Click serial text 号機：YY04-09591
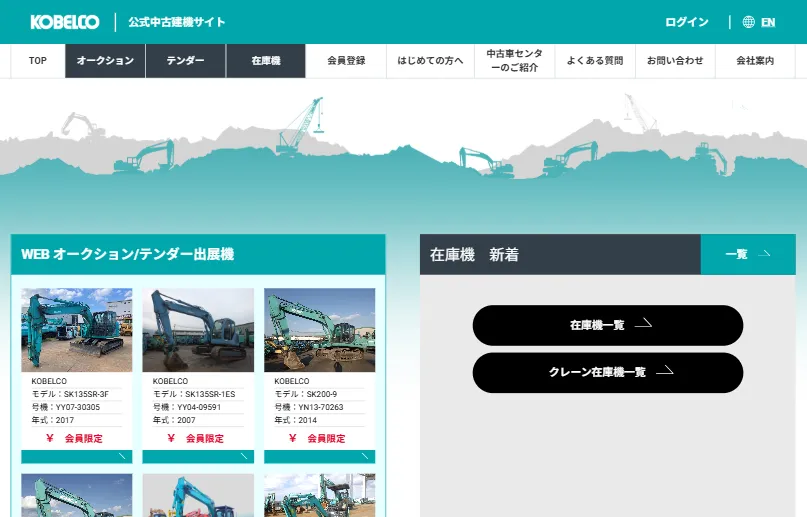 (x=187, y=407)
